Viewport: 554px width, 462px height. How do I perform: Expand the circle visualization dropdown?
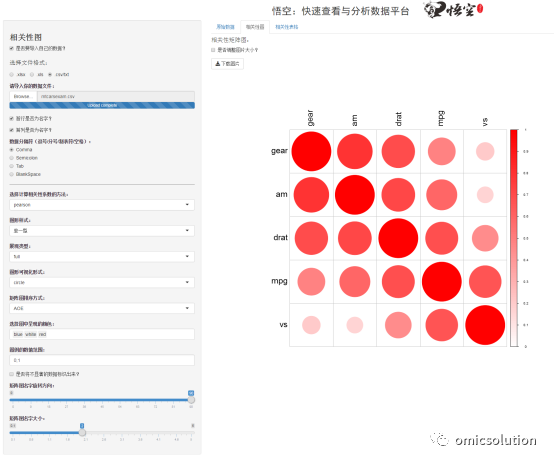pos(102,283)
